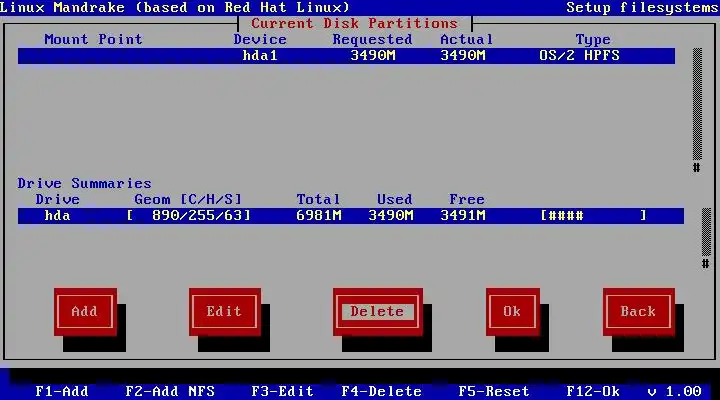Click the Add partition button
This screenshot has height=400, width=720.
[85, 312]
